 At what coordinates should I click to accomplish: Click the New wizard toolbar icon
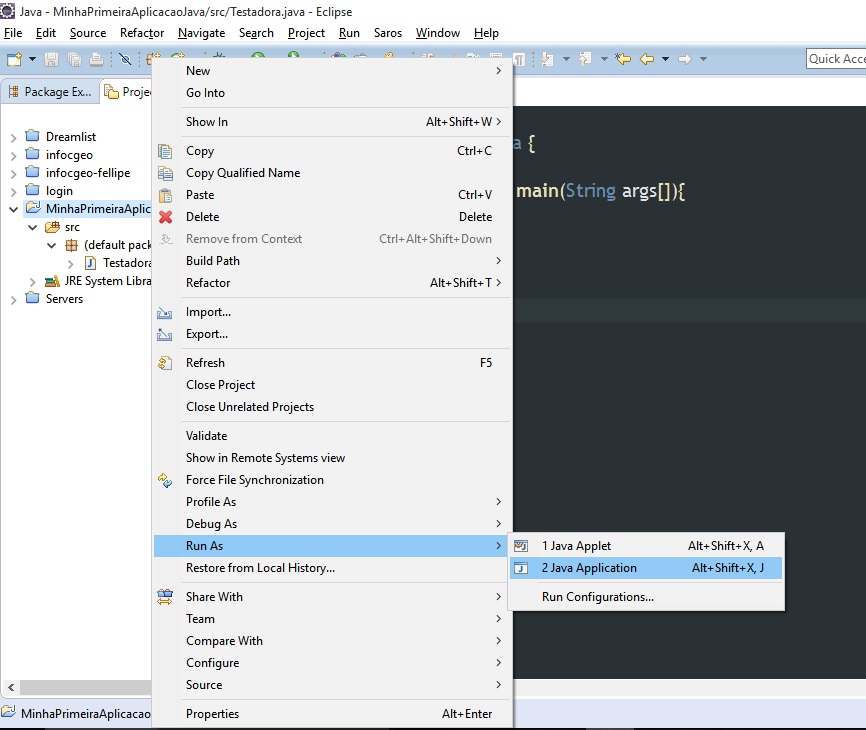coord(14,59)
